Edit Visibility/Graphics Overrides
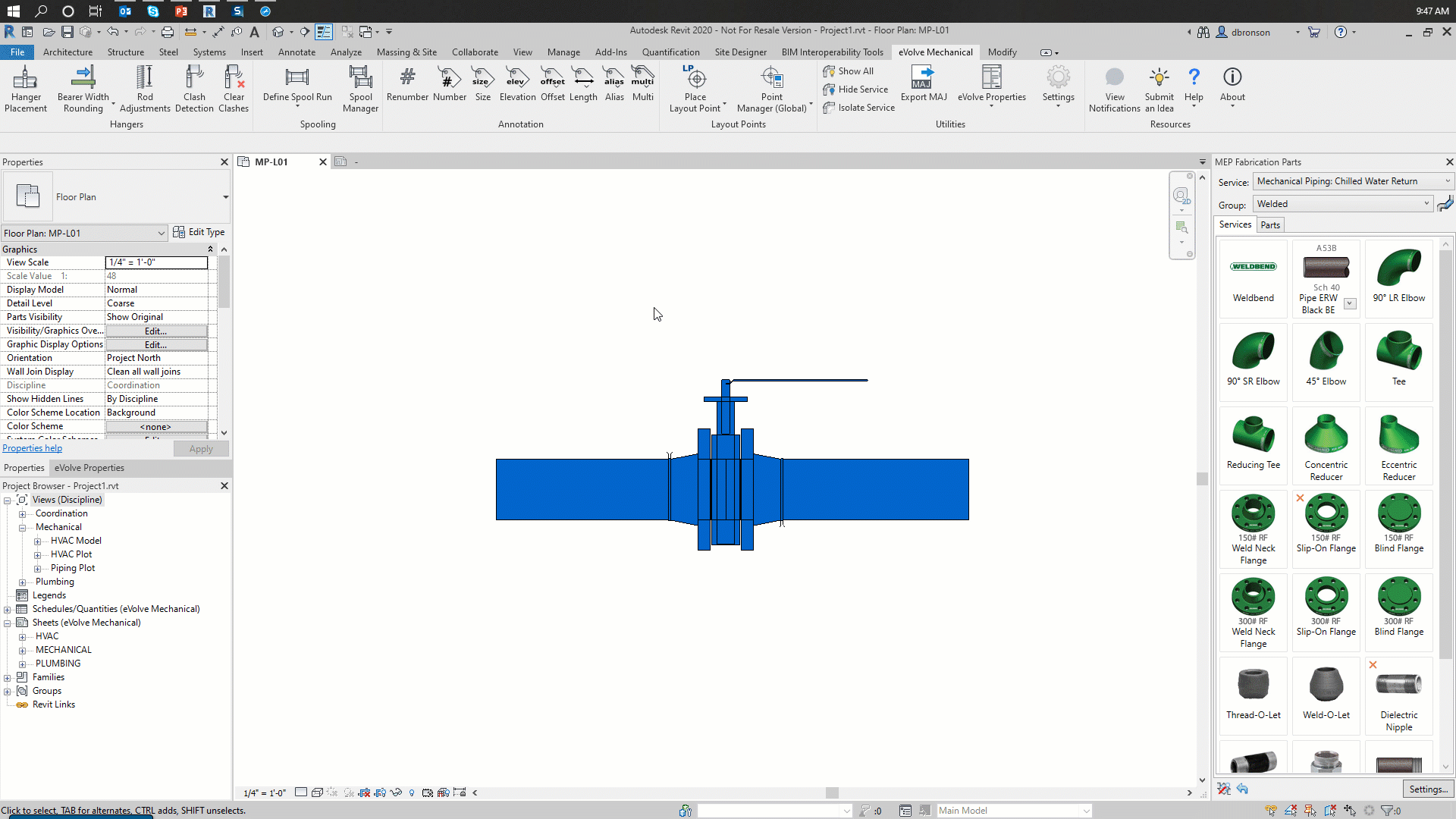 [x=156, y=331]
